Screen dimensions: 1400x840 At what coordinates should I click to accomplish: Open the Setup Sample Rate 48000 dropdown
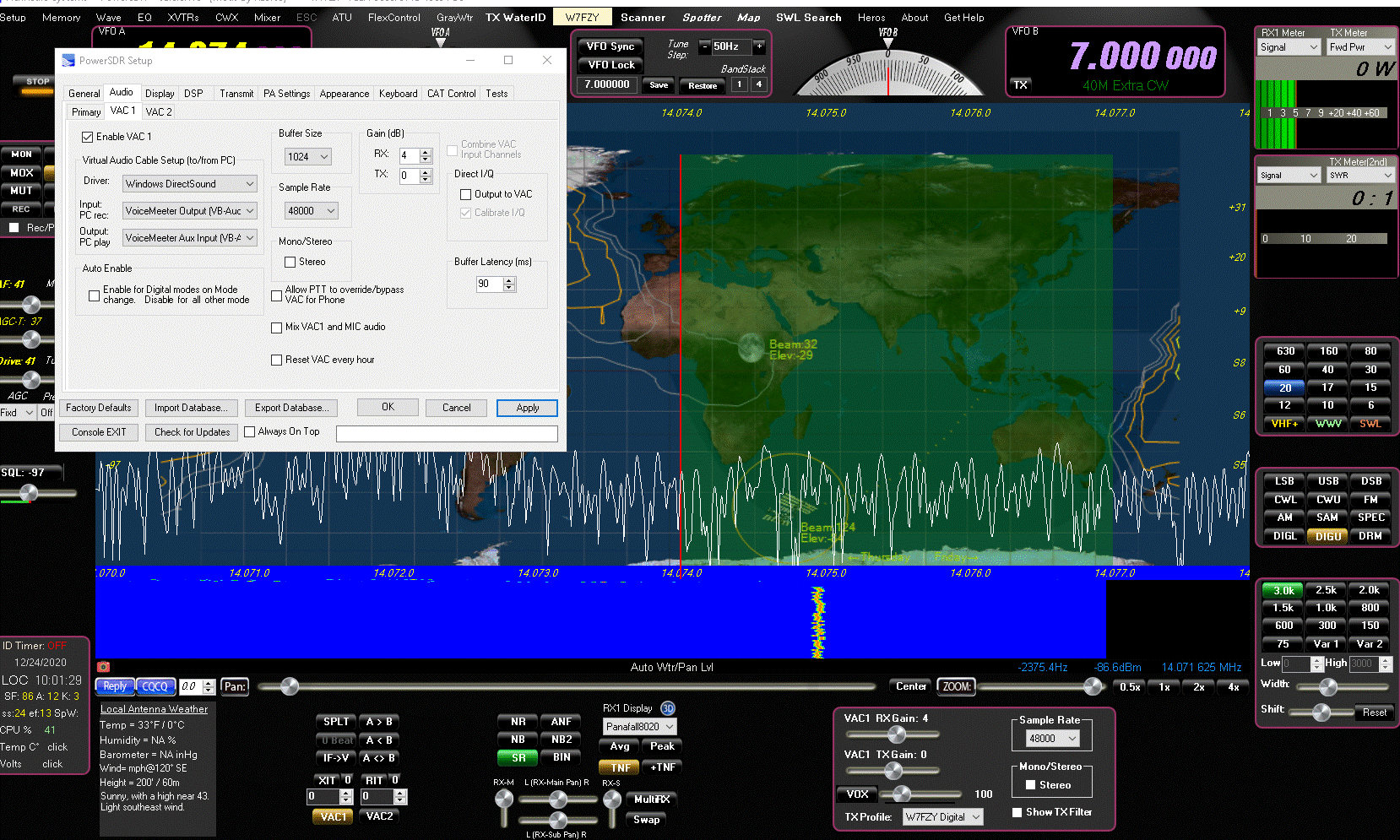point(311,211)
